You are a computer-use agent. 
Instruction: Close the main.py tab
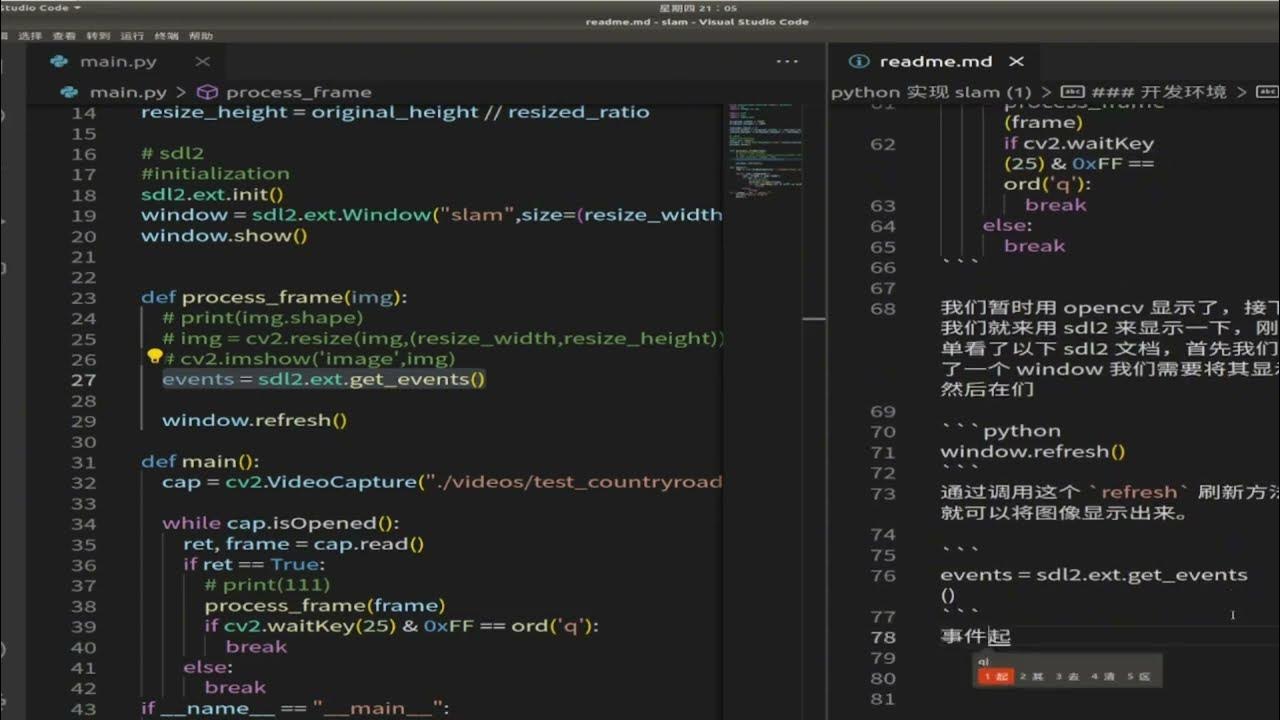click(204, 61)
